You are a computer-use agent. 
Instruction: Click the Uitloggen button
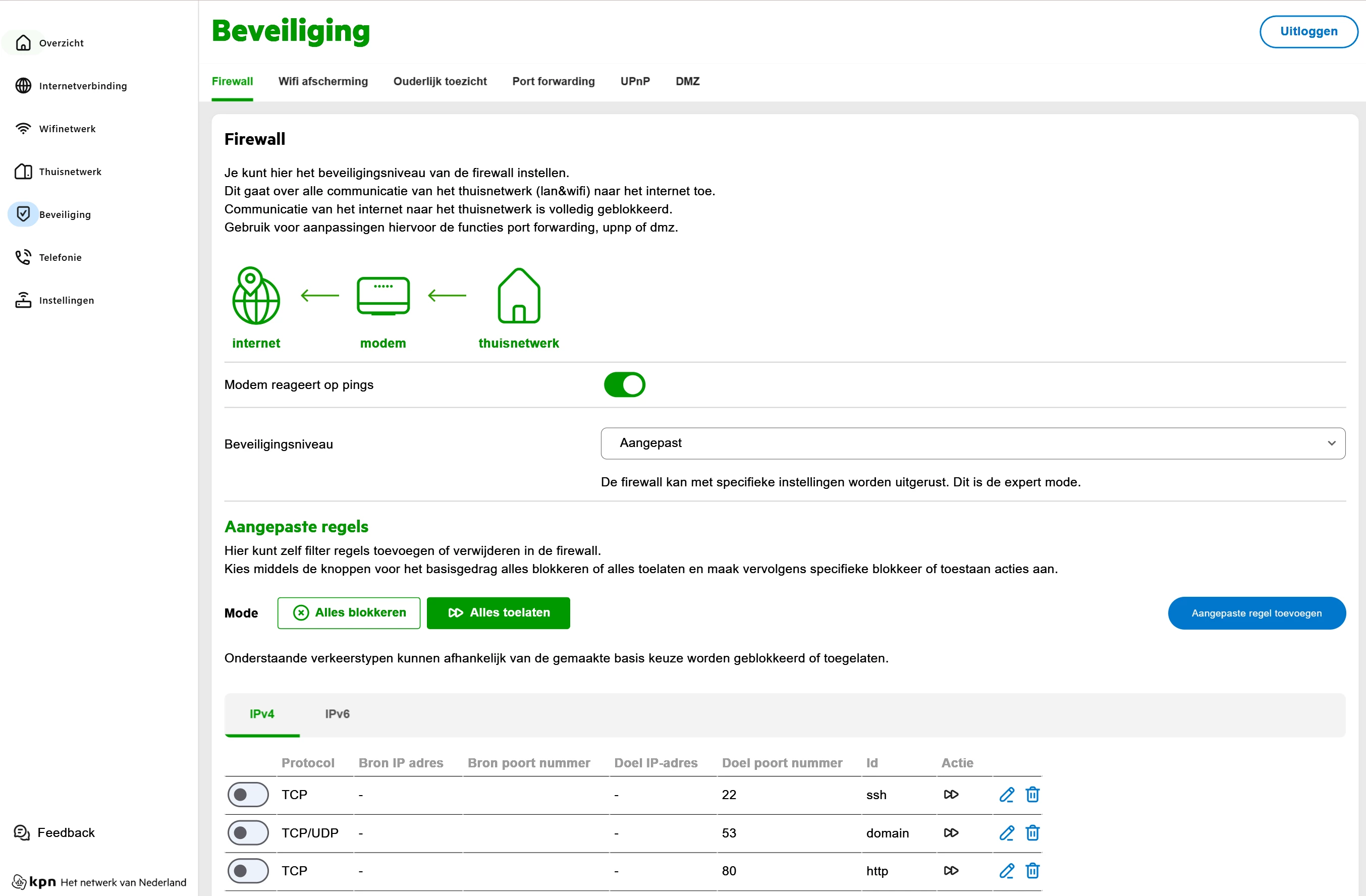point(1307,32)
